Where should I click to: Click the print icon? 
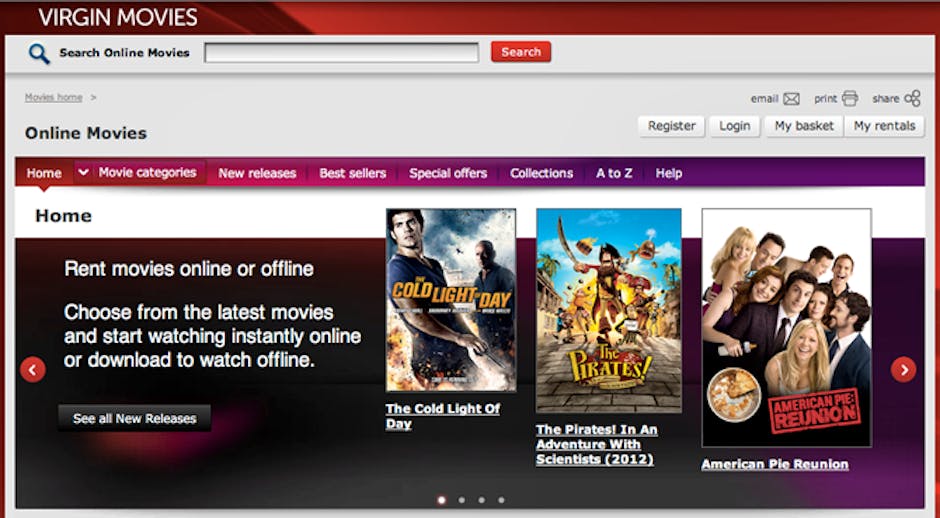coord(850,98)
